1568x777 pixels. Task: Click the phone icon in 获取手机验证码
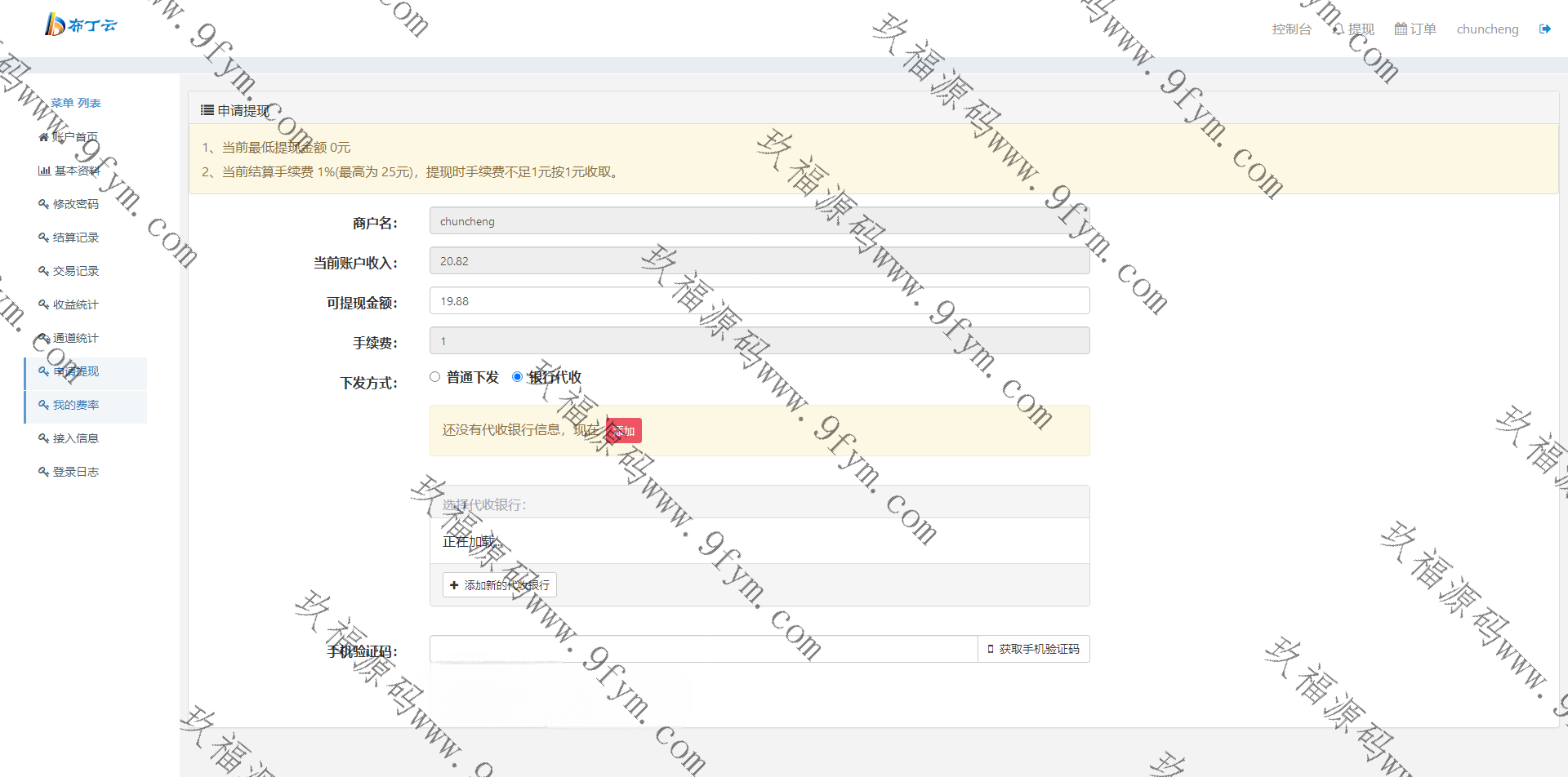[990, 650]
